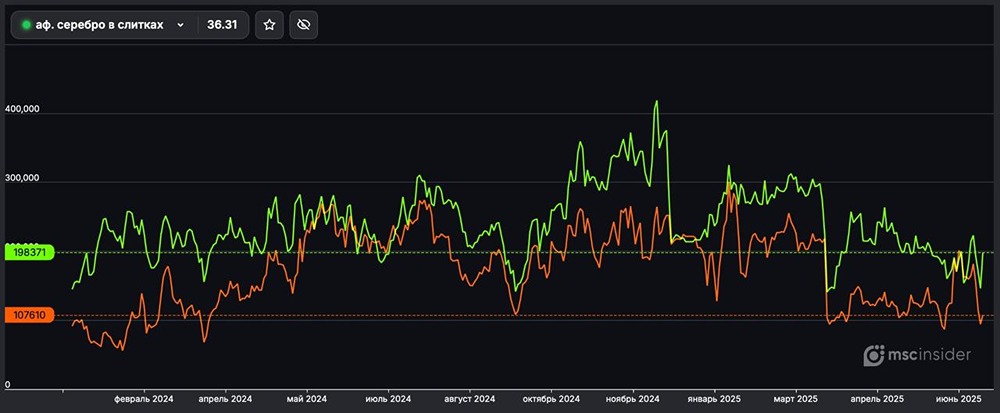
Task: Click the май 2024 axis label
Action: pyautogui.click(x=307, y=399)
